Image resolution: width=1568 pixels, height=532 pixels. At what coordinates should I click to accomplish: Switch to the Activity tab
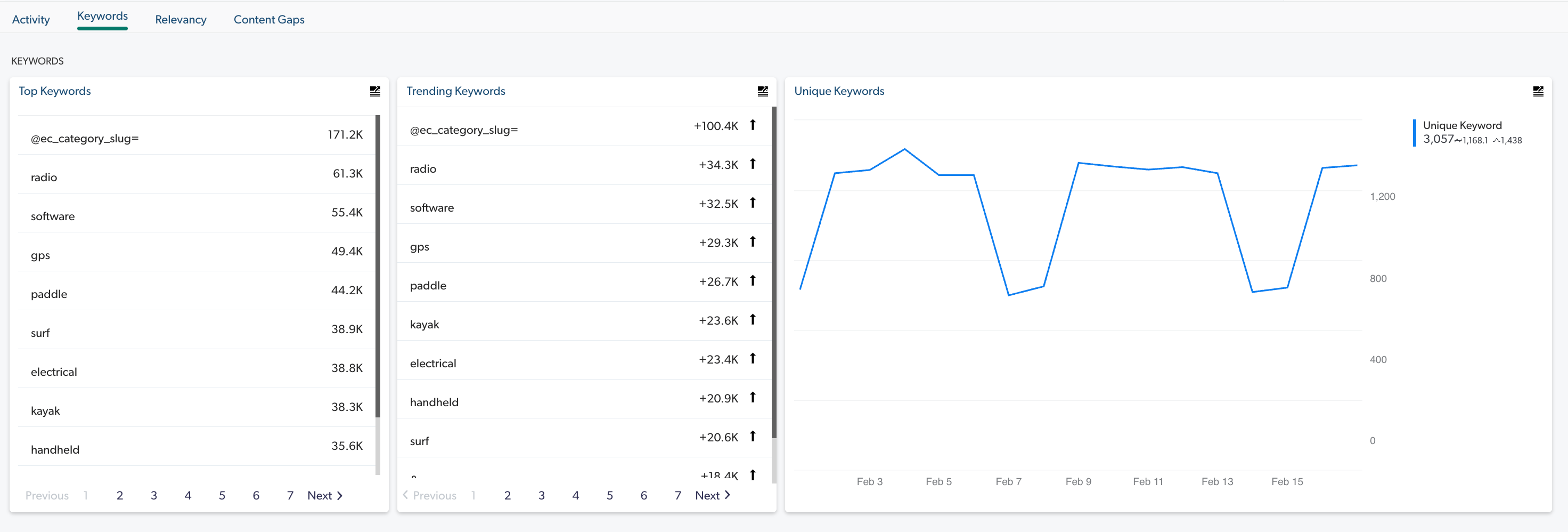31,19
